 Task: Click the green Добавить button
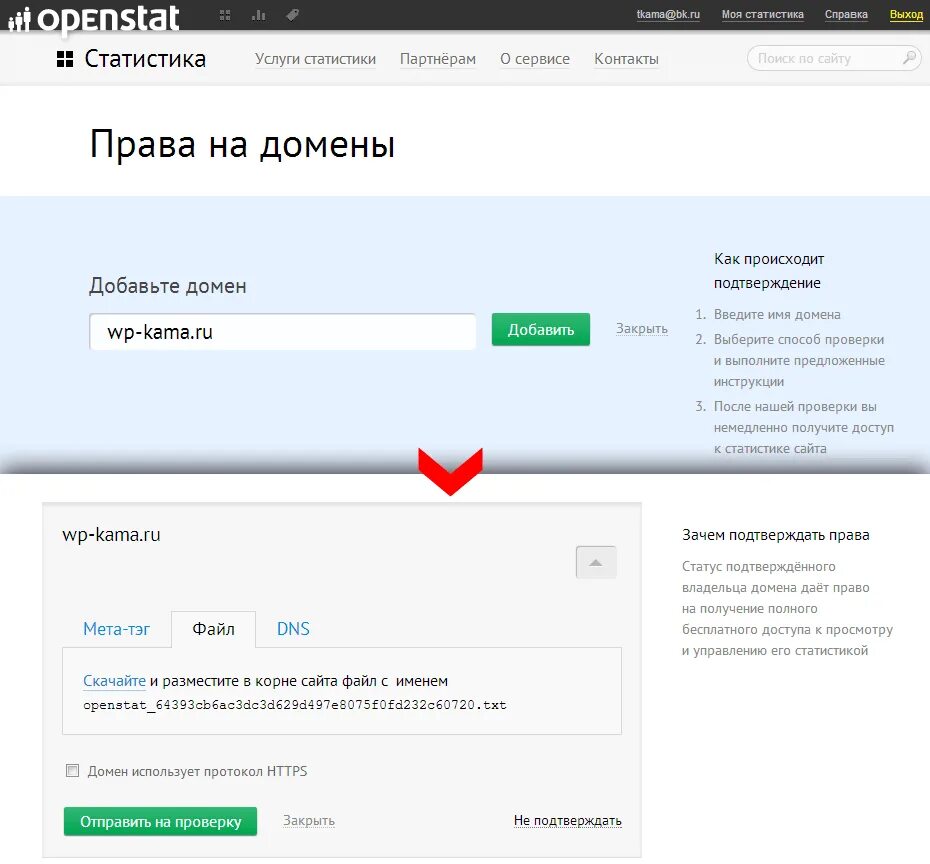[541, 329]
